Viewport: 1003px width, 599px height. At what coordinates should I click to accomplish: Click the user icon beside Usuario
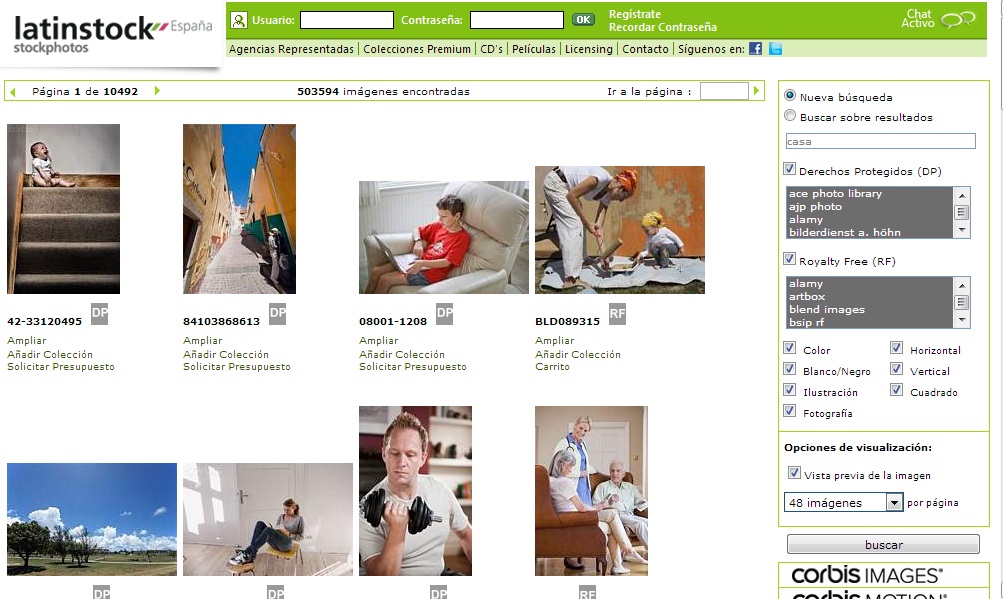239,20
